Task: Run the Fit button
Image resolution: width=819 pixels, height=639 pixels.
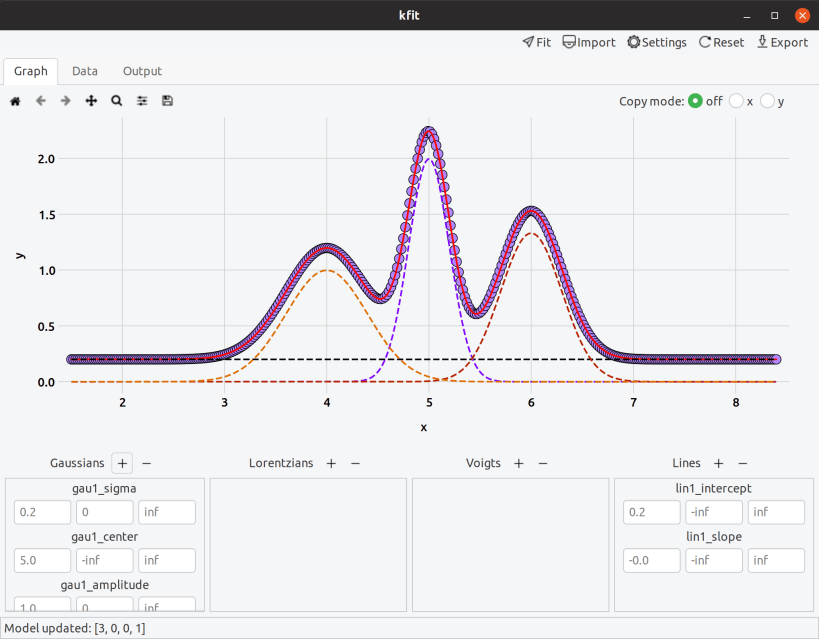Action: click(x=536, y=42)
